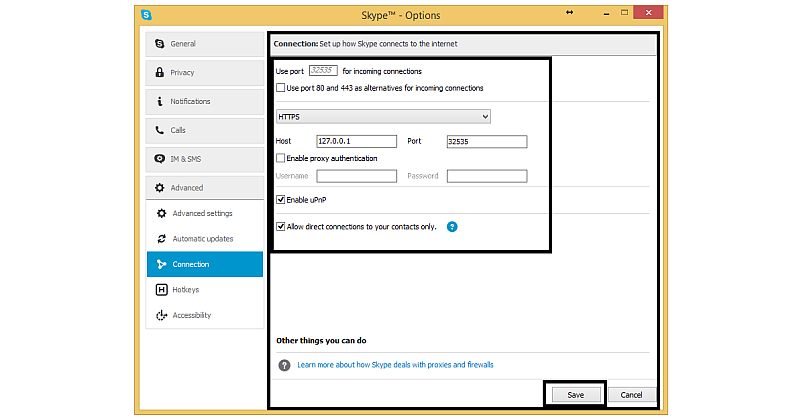Click the 'Other things you can do' heading
This screenshot has width=800, height=419.
click(321, 340)
